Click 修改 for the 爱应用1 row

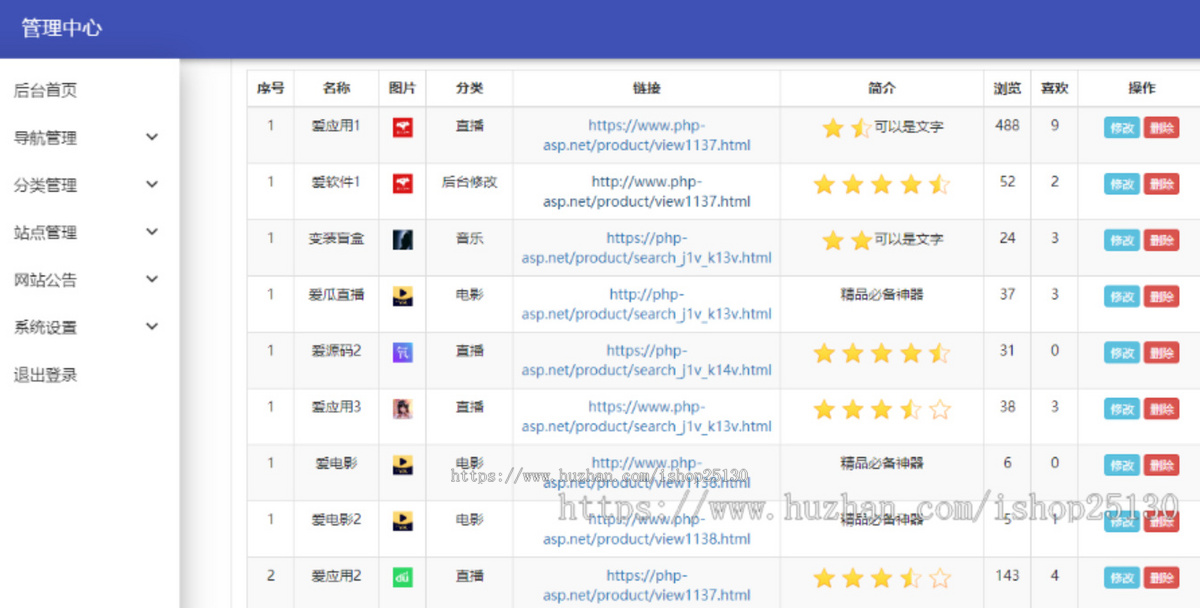pos(1122,128)
